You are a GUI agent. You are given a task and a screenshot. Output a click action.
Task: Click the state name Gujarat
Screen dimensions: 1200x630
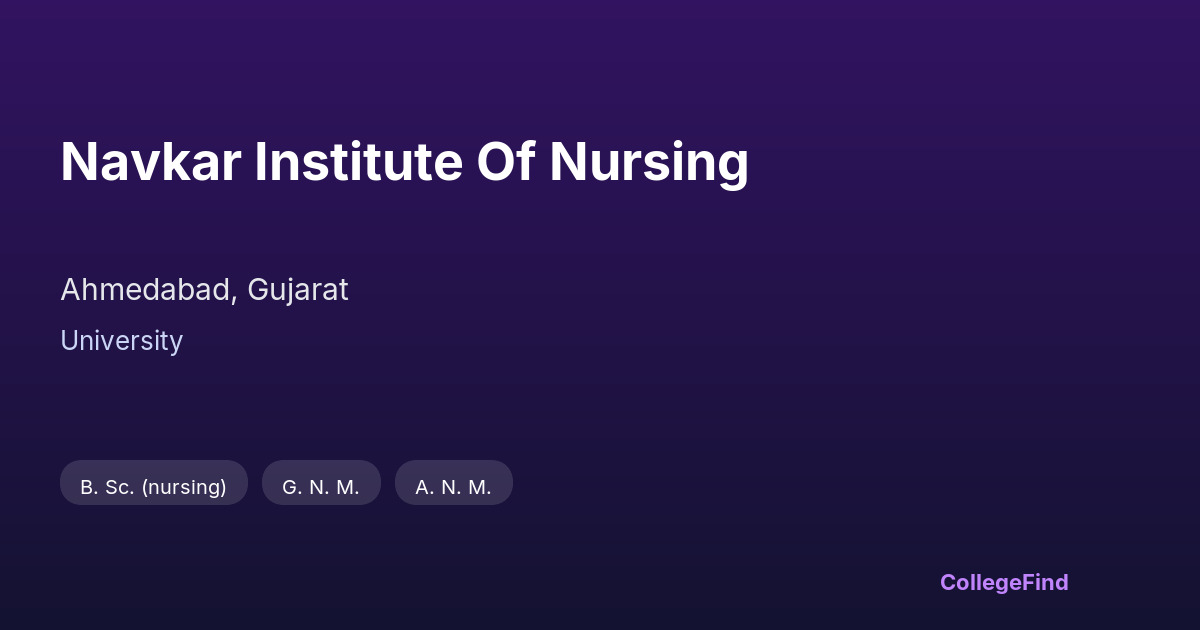[298, 290]
